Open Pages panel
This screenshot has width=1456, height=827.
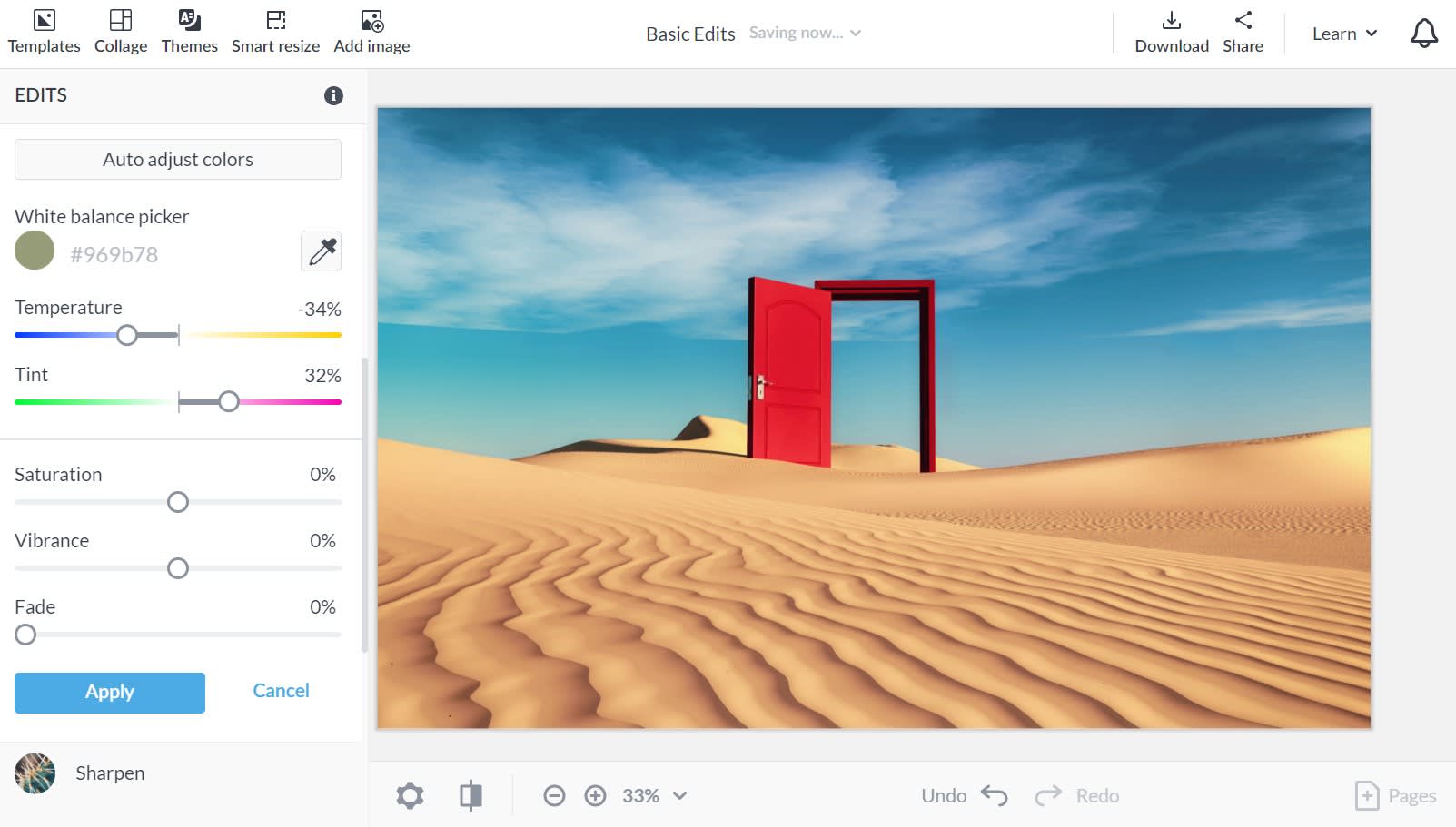coord(1395,796)
